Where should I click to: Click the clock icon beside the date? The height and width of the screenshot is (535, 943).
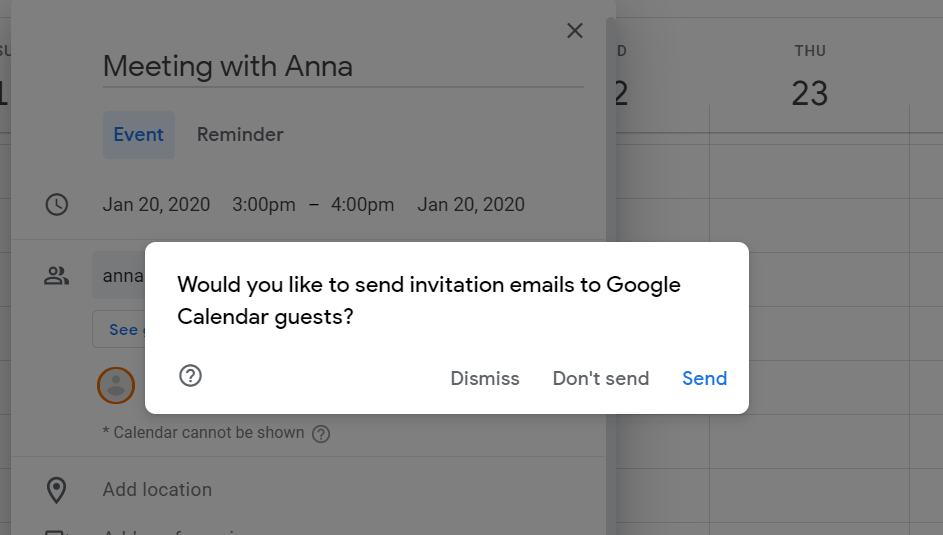click(x=57, y=204)
